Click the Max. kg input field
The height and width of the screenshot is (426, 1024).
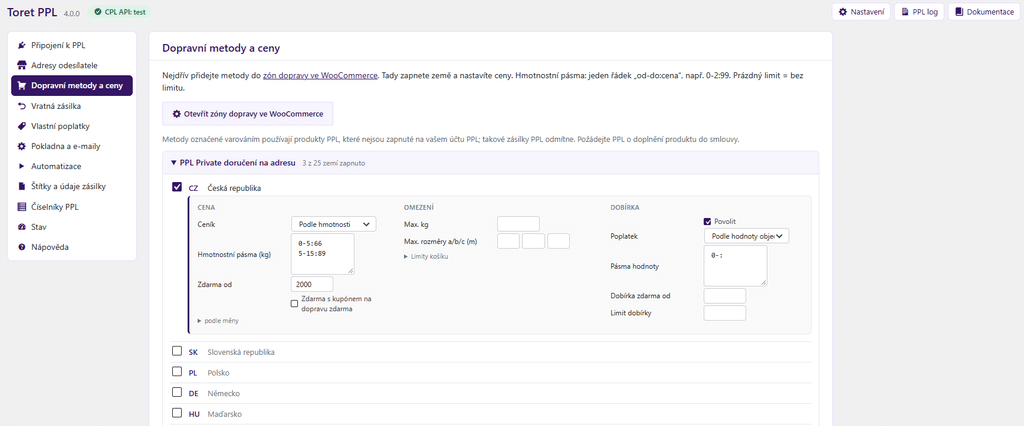[x=519, y=224]
